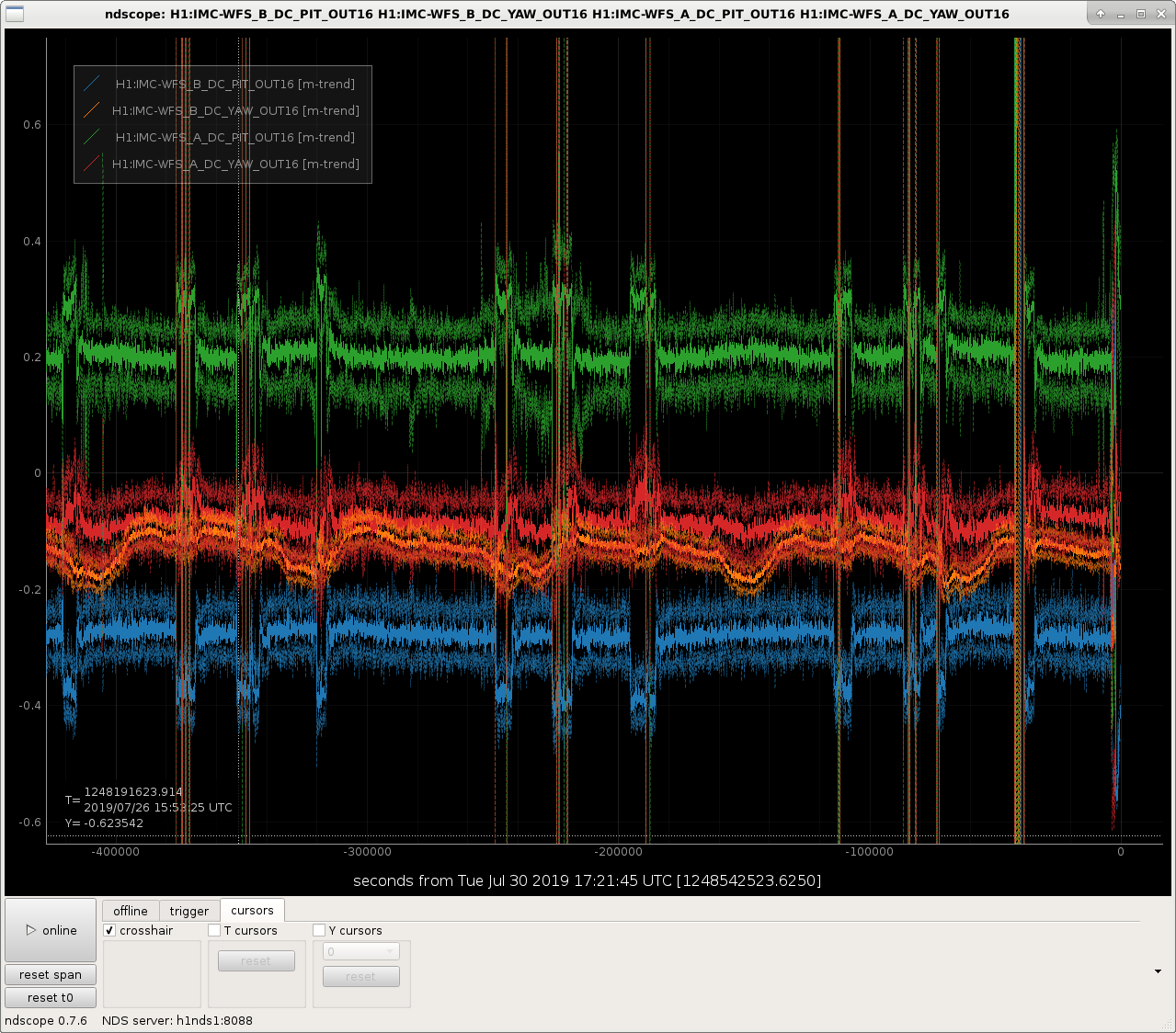This screenshot has height=1033, width=1176.
Task: Select the cursors tab
Action: [x=253, y=910]
